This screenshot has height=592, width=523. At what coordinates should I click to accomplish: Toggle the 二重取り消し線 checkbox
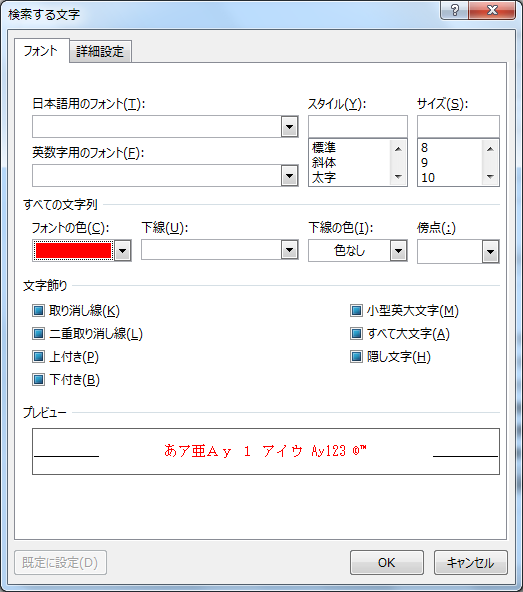pyautogui.click(x=38, y=334)
